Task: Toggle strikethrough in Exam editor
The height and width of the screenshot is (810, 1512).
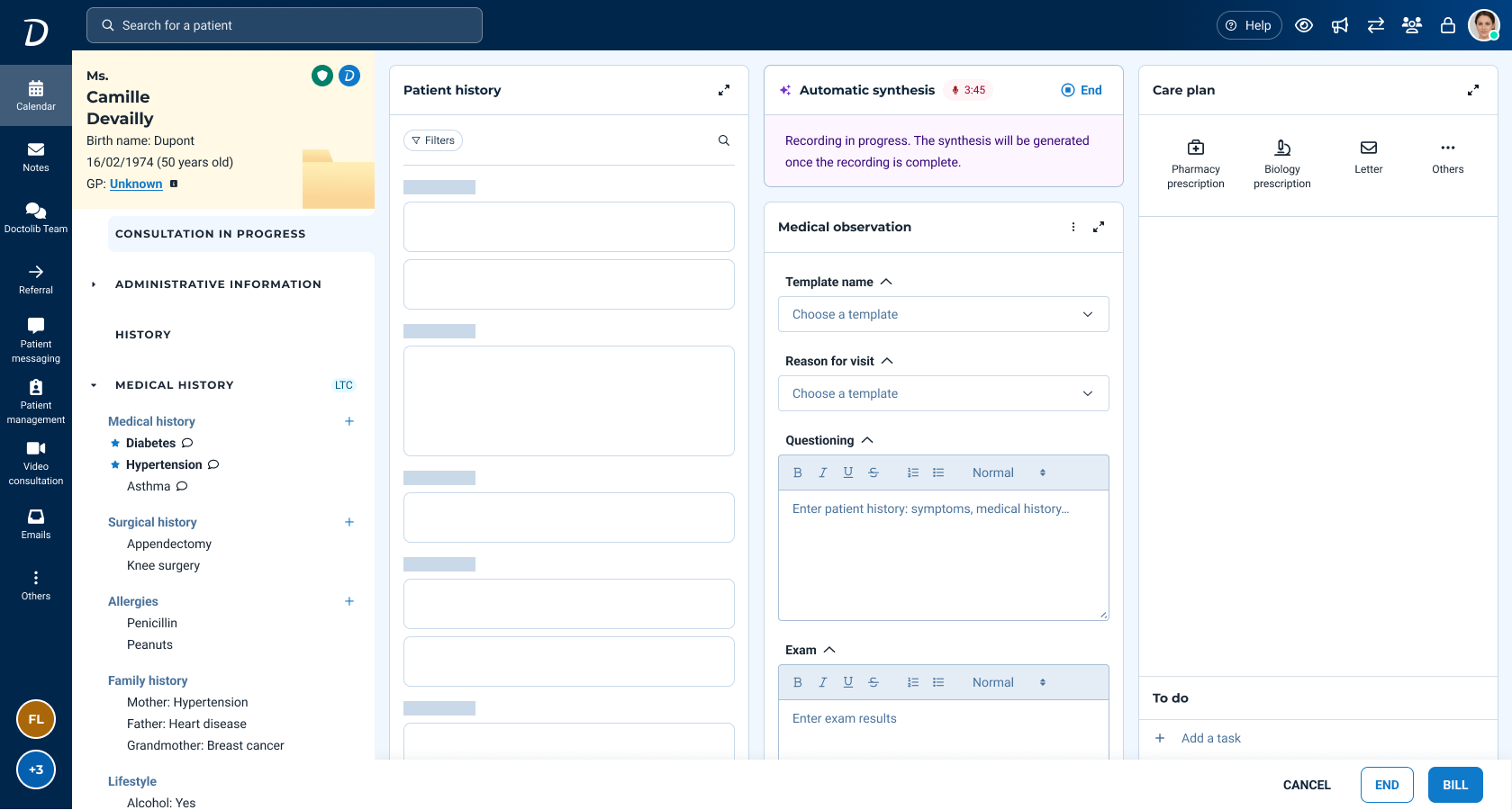Action: pyautogui.click(x=874, y=682)
